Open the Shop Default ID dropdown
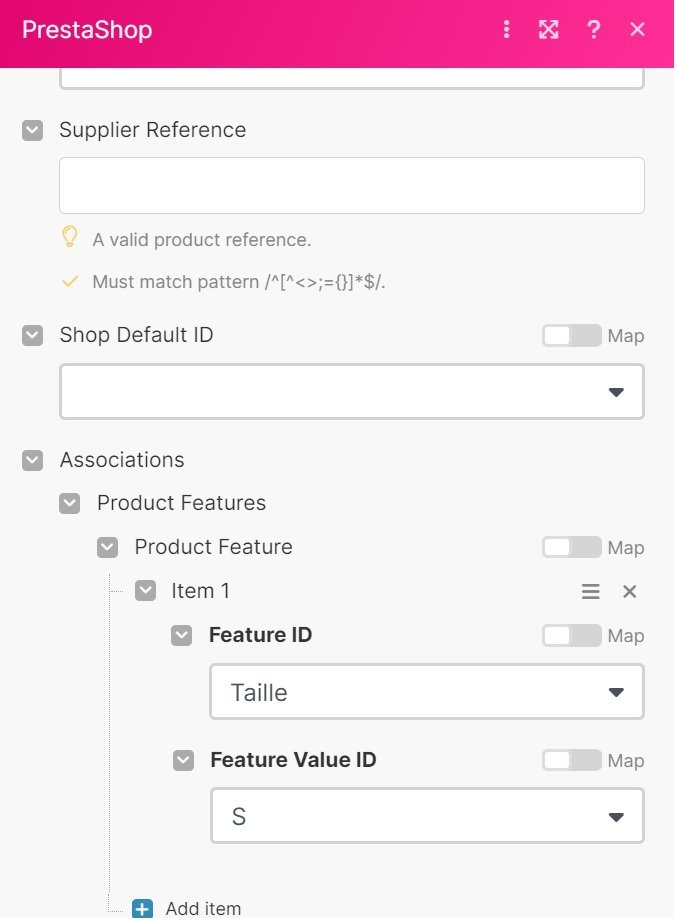 tap(352, 391)
